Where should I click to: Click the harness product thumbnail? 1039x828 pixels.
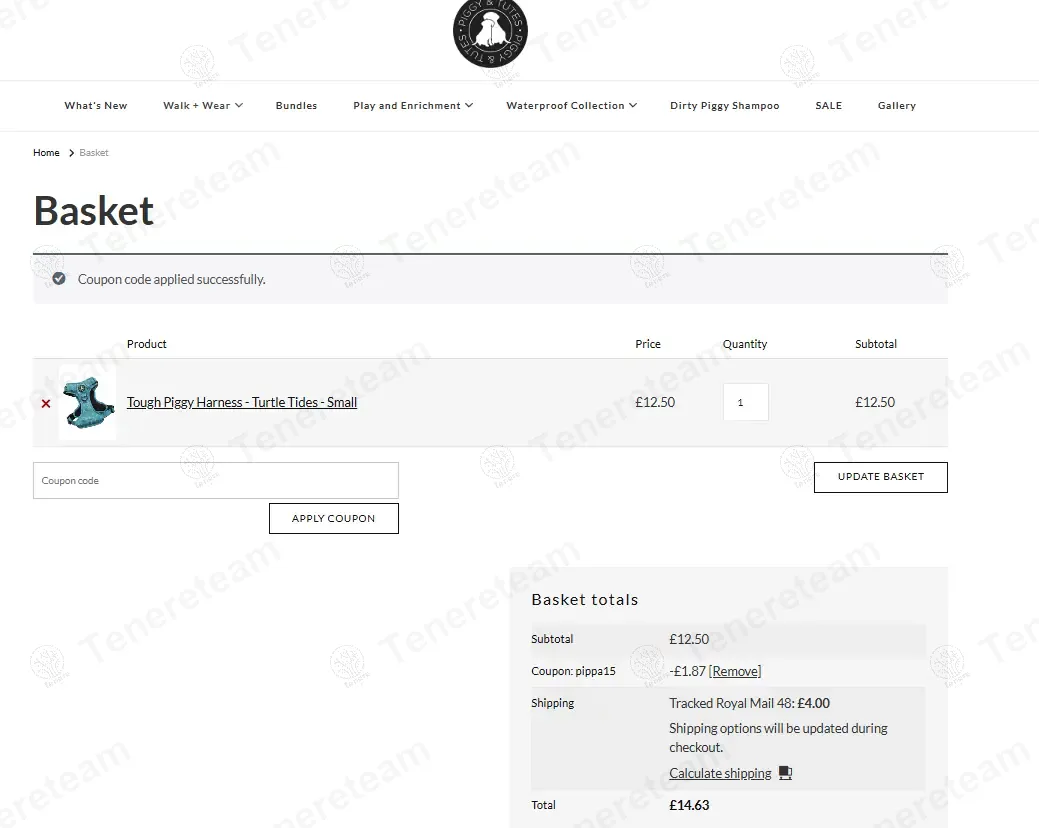click(87, 402)
